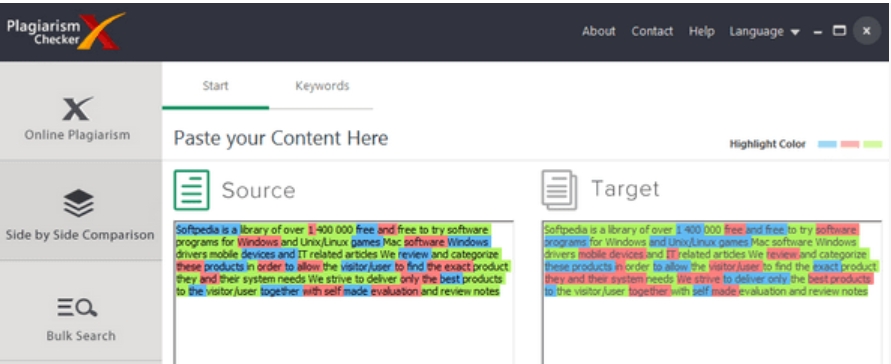The width and height of the screenshot is (891, 364).
Task: Open the Contact link
Action: tap(652, 31)
